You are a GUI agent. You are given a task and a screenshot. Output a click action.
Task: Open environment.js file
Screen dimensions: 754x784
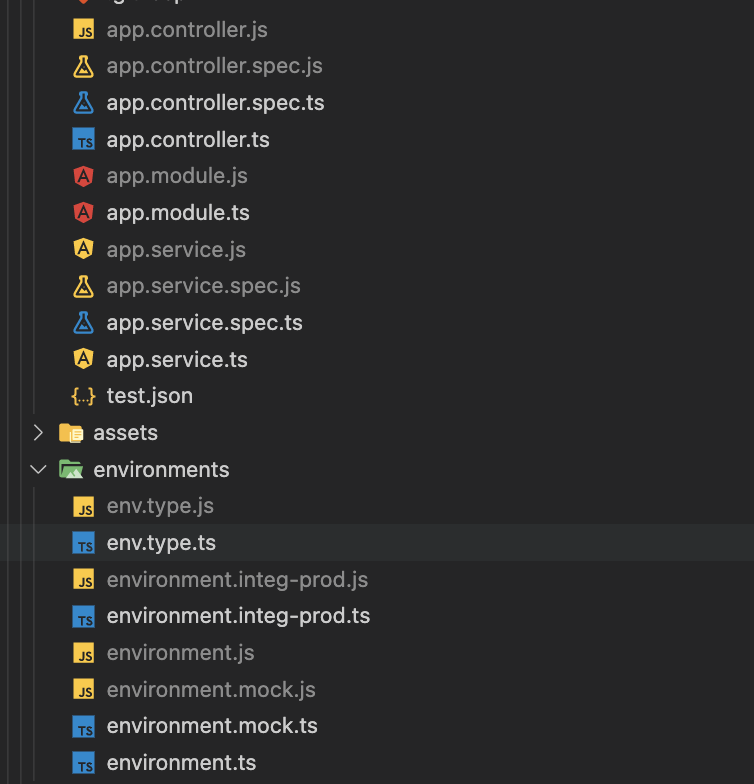point(180,653)
